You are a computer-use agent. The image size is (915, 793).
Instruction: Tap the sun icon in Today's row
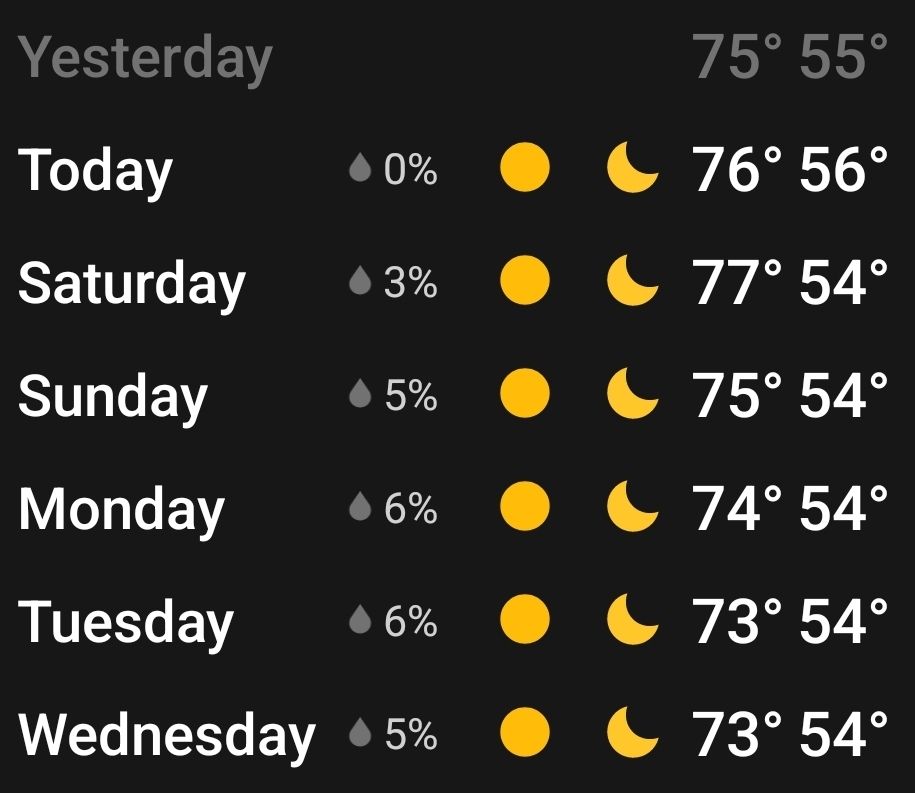click(525, 167)
